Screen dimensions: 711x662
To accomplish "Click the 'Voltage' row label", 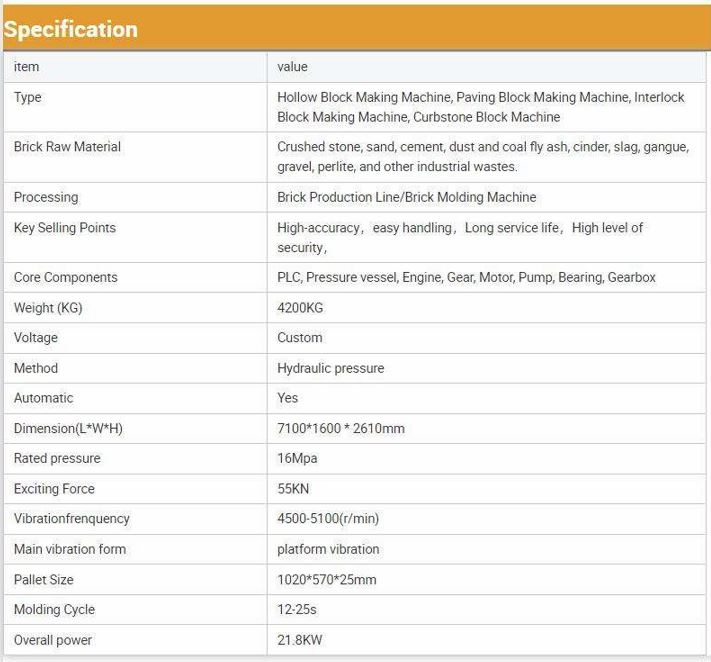I will (36, 338).
